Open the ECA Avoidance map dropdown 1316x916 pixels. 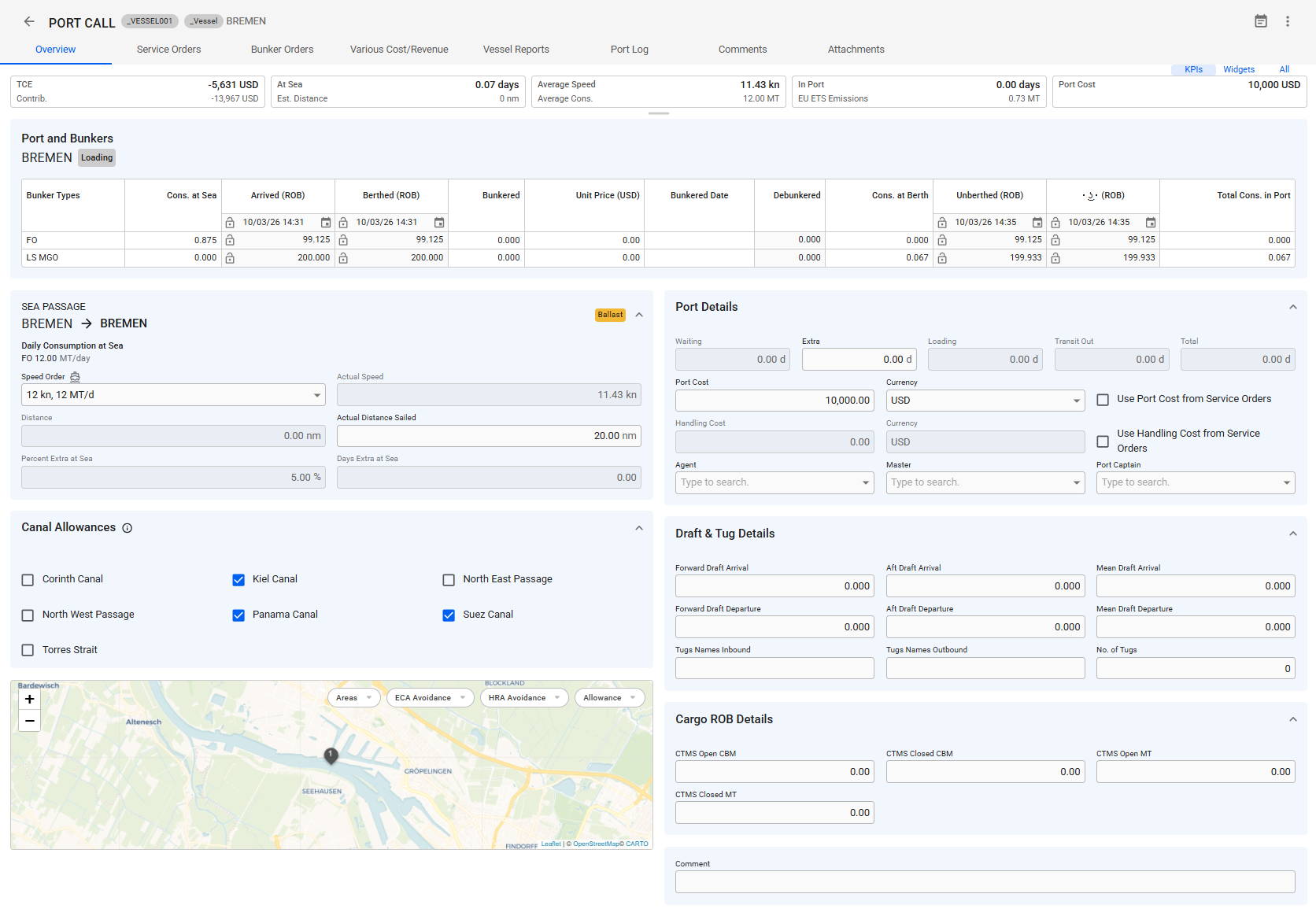[430, 698]
